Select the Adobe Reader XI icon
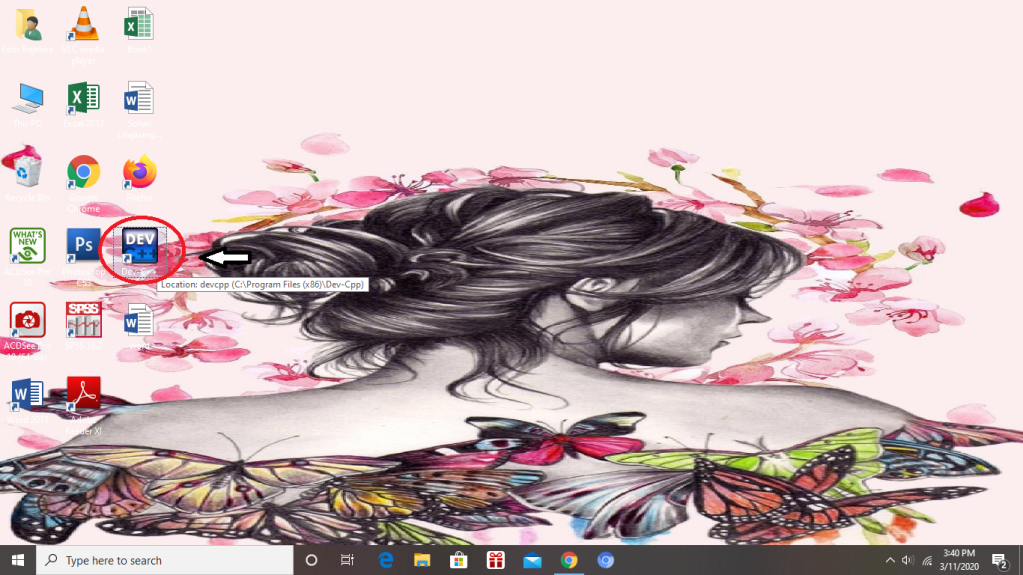The width and height of the screenshot is (1023, 575). (83, 396)
